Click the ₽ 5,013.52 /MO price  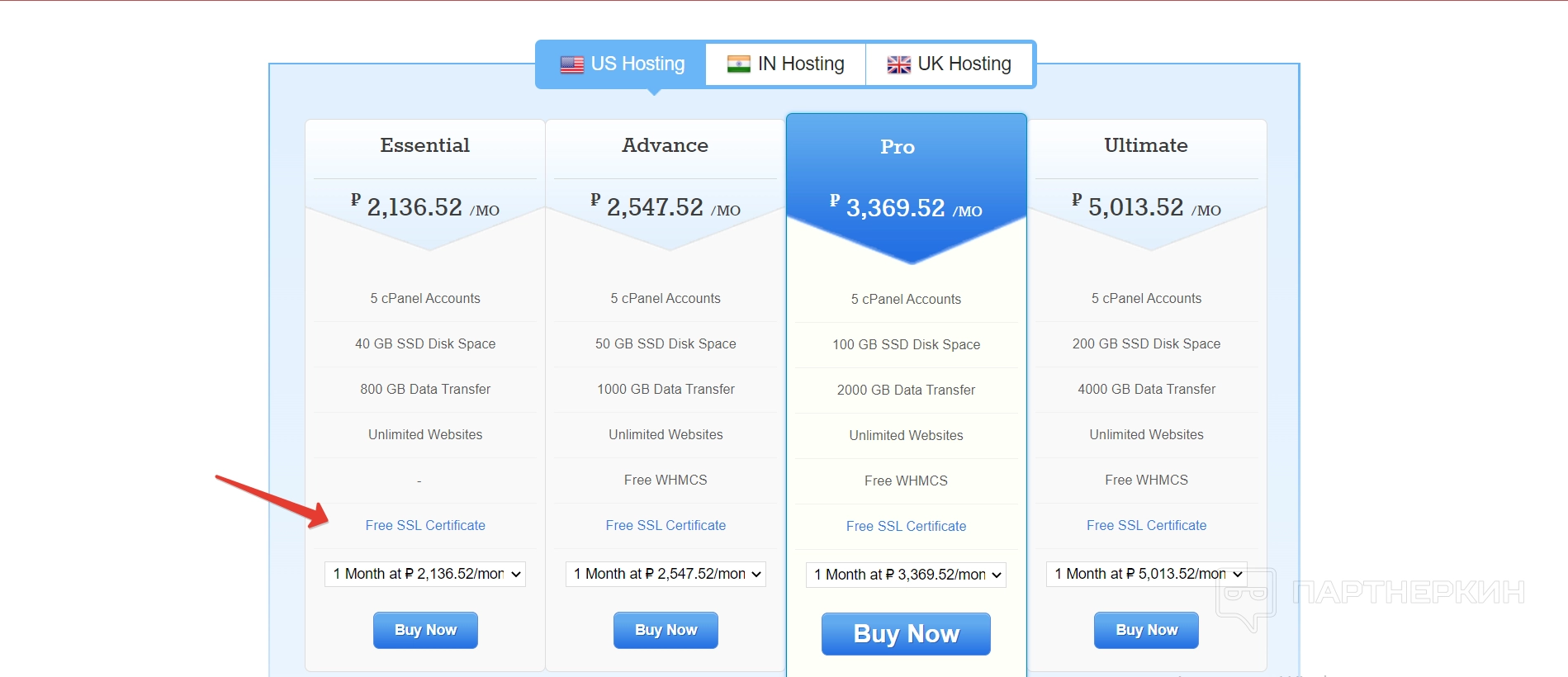click(x=1146, y=206)
